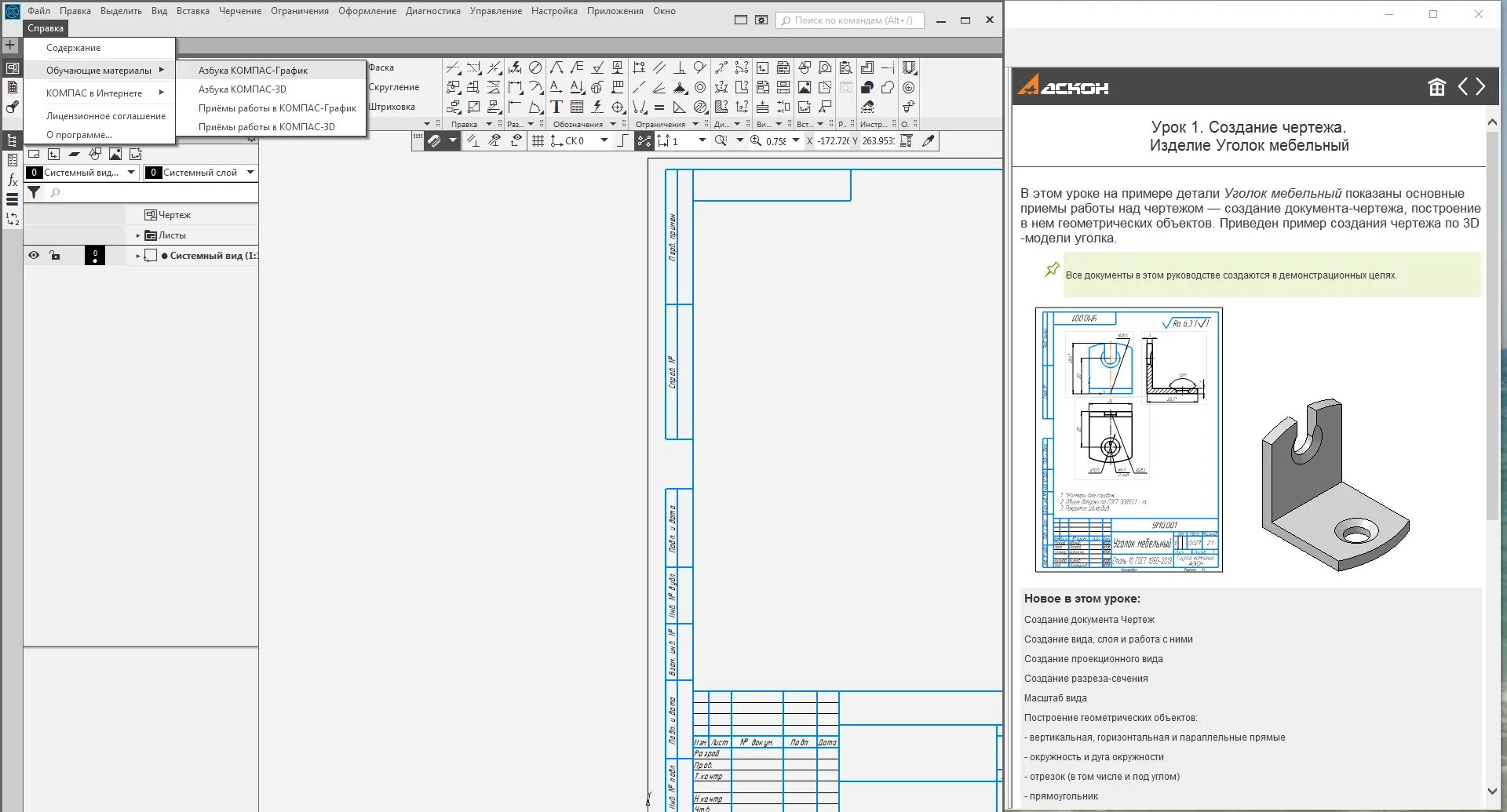Apply the equality constraint (equals sign) icon

[x=659, y=107]
